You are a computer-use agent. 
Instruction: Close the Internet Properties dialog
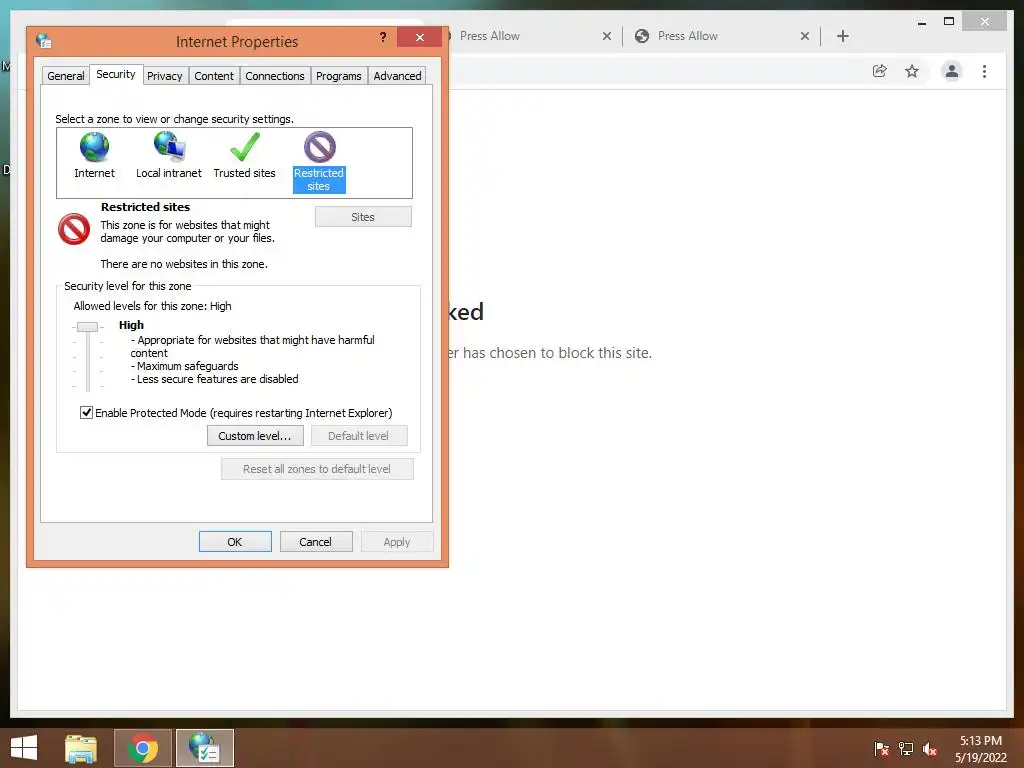(420, 37)
